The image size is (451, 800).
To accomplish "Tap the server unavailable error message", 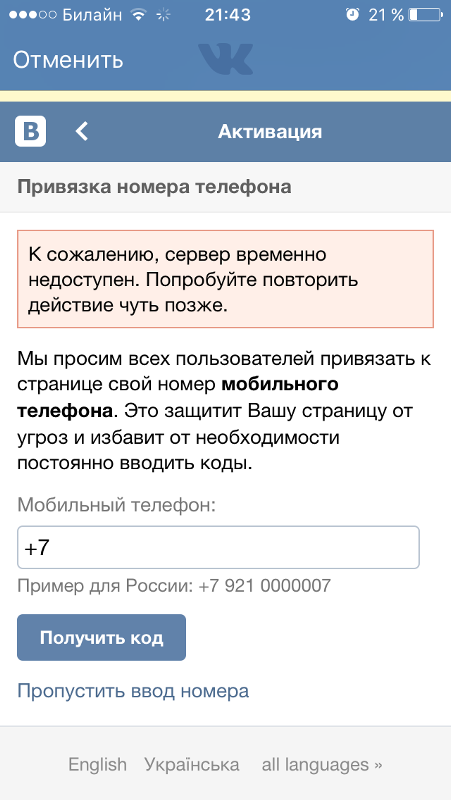I will click(226, 279).
